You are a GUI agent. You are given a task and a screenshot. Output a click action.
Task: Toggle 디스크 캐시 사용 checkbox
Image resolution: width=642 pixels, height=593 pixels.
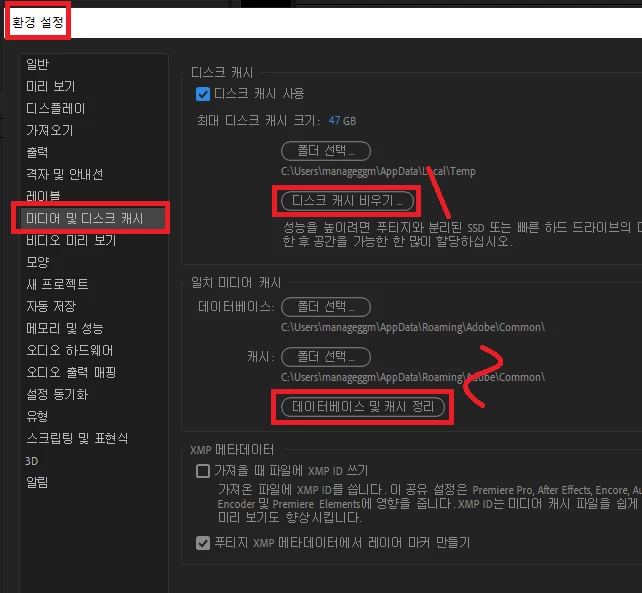tap(203, 94)
